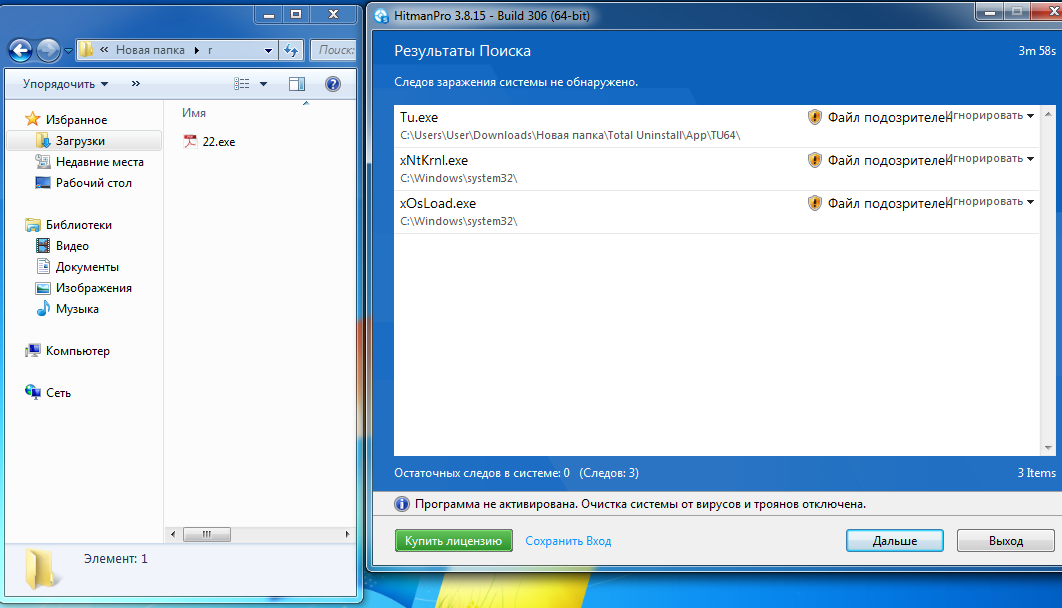Click Новая папка in address breadcrumb

150,50
